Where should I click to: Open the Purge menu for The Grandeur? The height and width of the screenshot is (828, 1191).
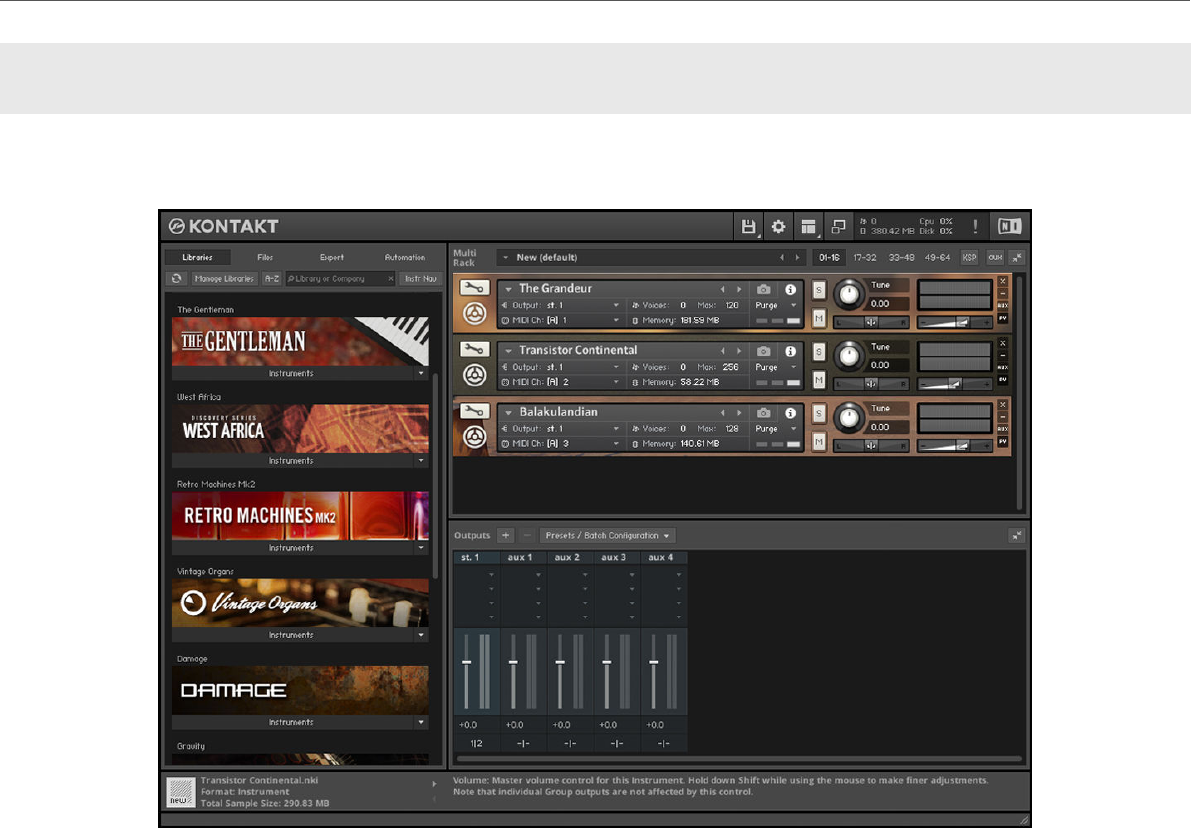(776, 305)
